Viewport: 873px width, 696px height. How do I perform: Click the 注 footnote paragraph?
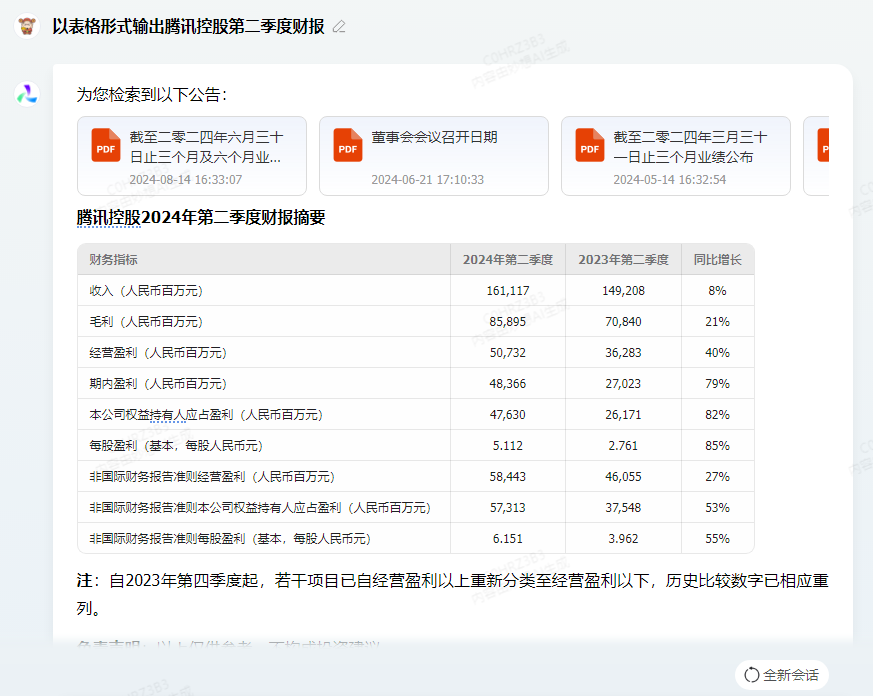pyautogui.click(x=452, y=594)
